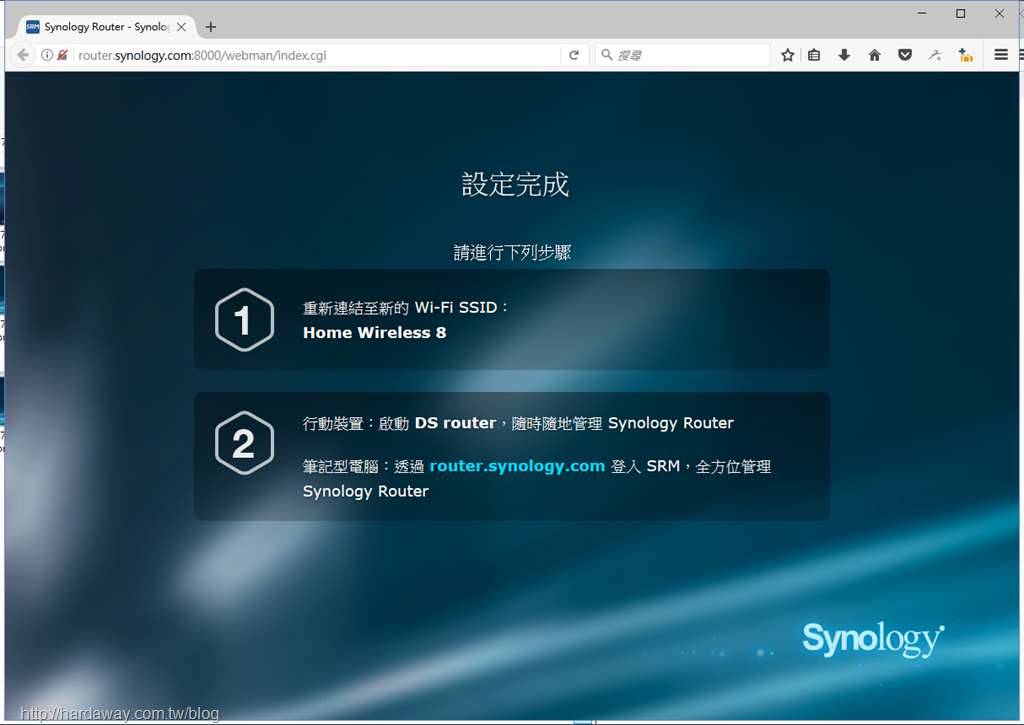This screenshot has width=1024, height=725.
Task: Click the Synology logo
Action: pyautogui.click(x=873, y=639)
